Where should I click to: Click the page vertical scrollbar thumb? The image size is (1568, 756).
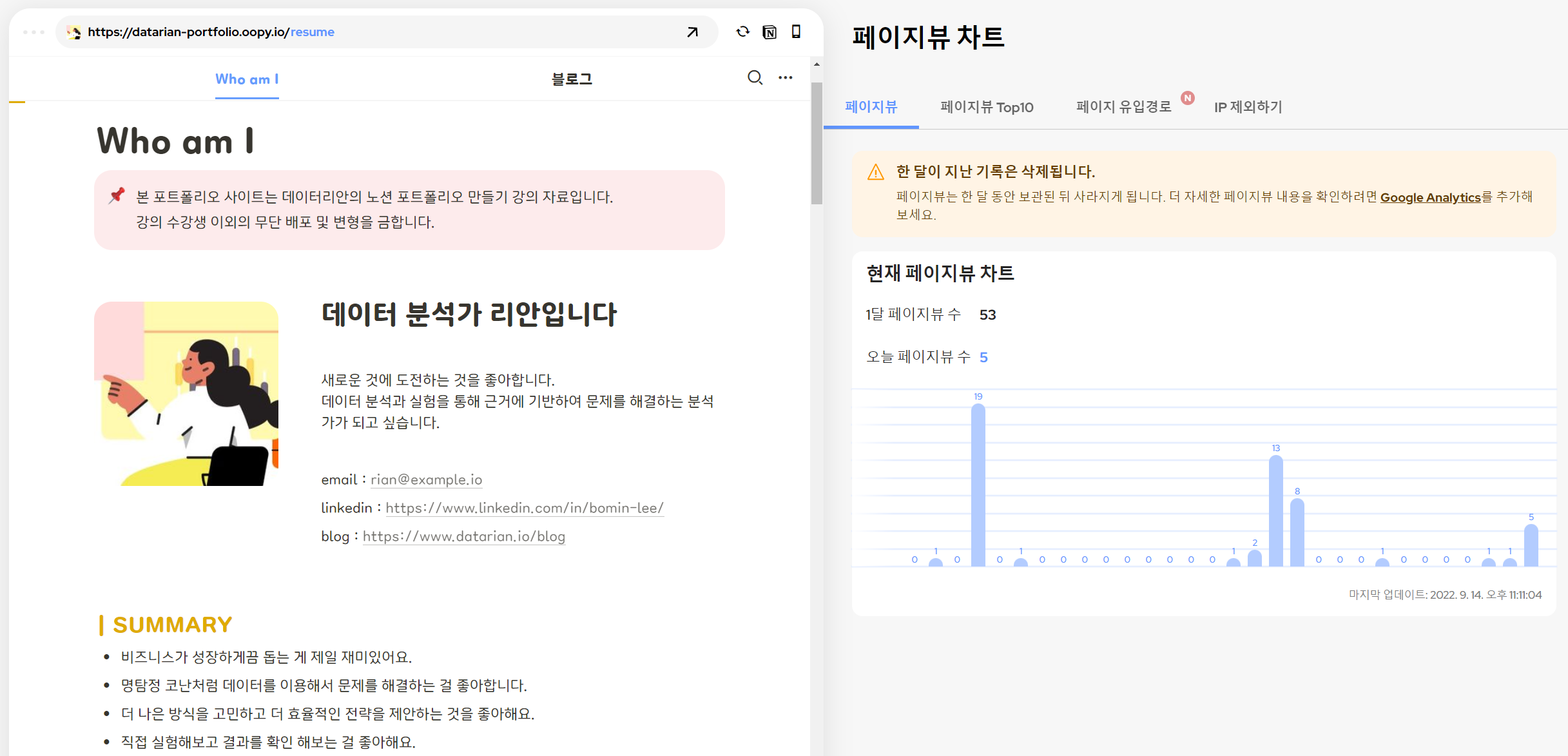(817, 143)
